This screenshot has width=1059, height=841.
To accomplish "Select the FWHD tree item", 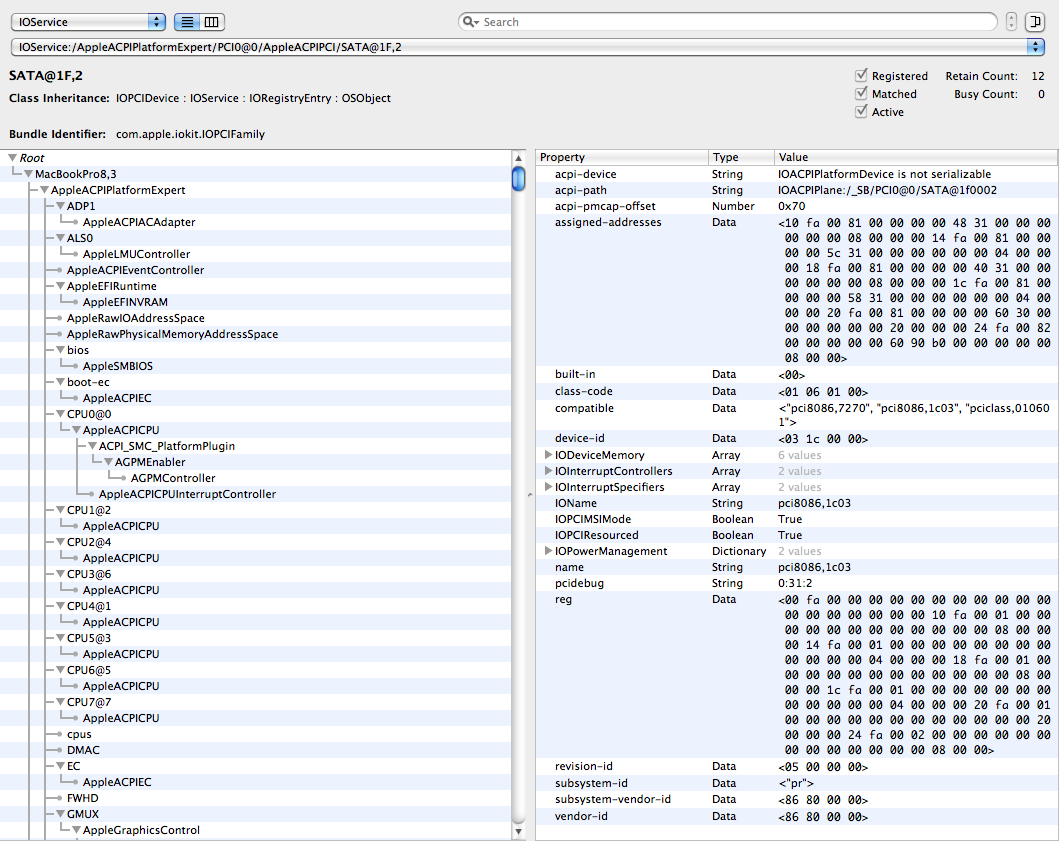I will point(82,798).
